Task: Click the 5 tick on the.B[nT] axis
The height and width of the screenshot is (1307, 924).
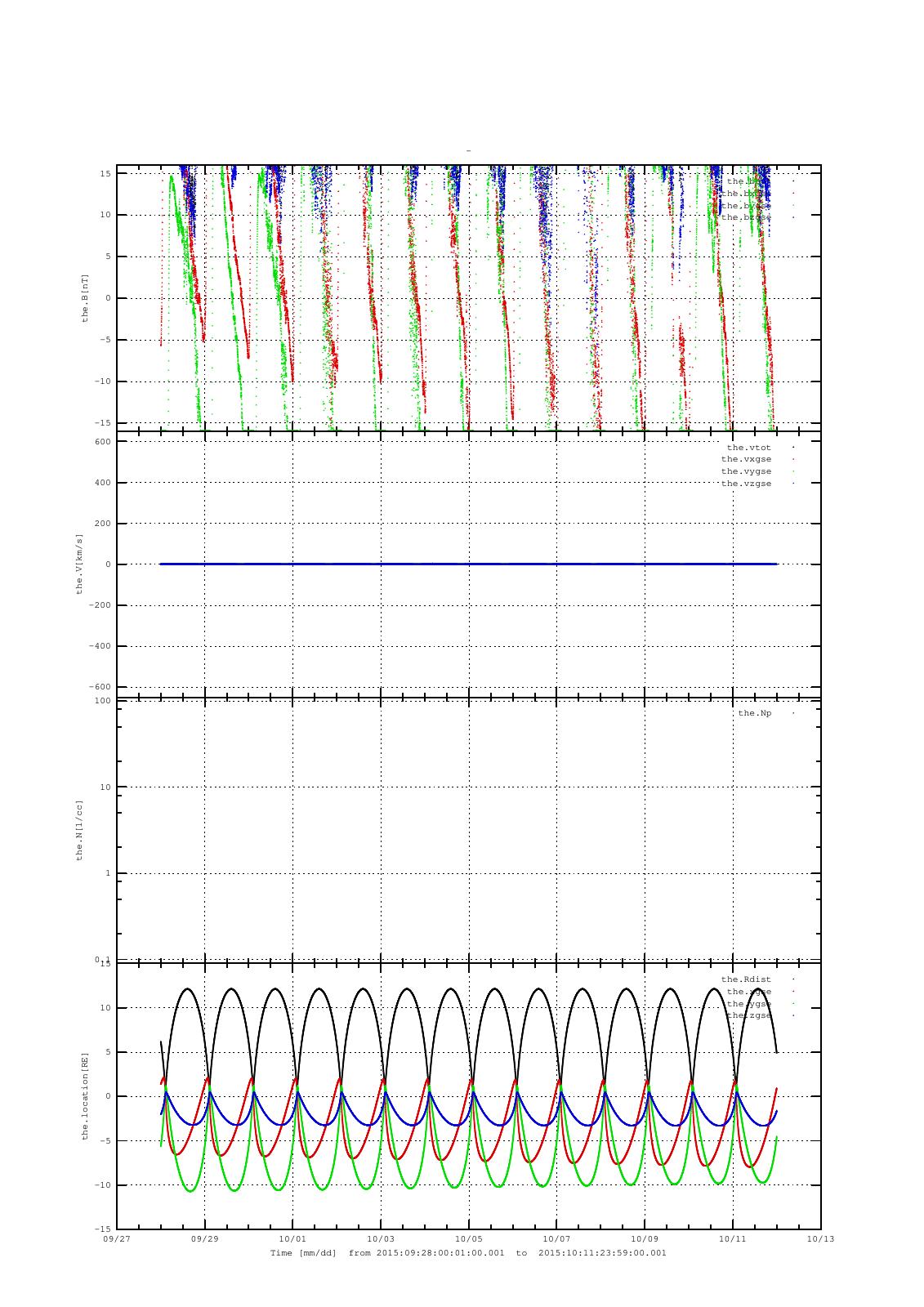Action: 108,256
